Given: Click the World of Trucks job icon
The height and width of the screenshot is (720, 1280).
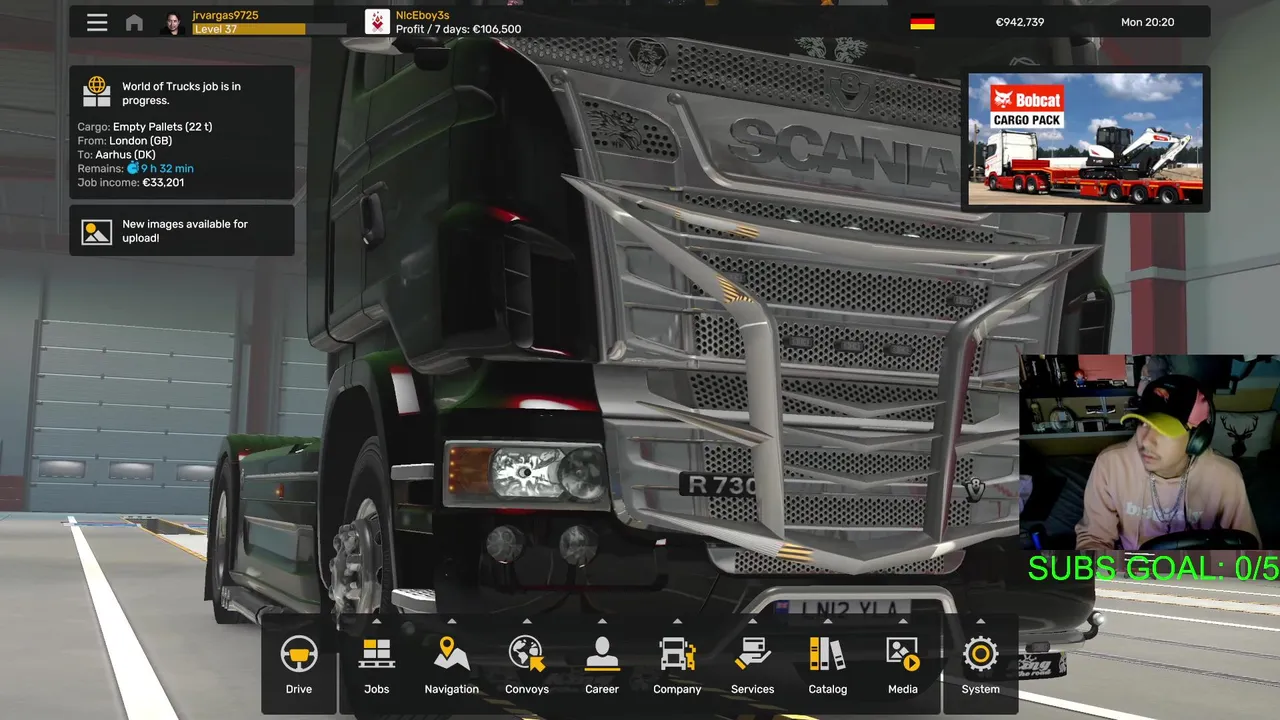Looking at the screenshot, I should (x=97, y=92).
